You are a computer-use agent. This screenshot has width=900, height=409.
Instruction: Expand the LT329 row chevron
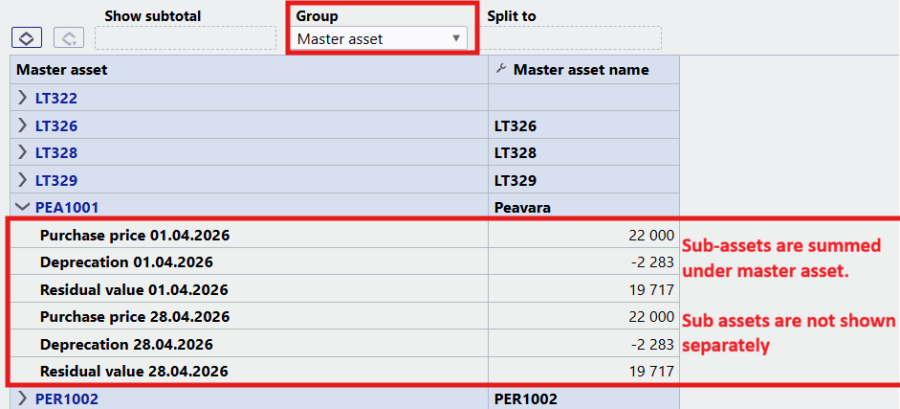[x=22, y=180]
